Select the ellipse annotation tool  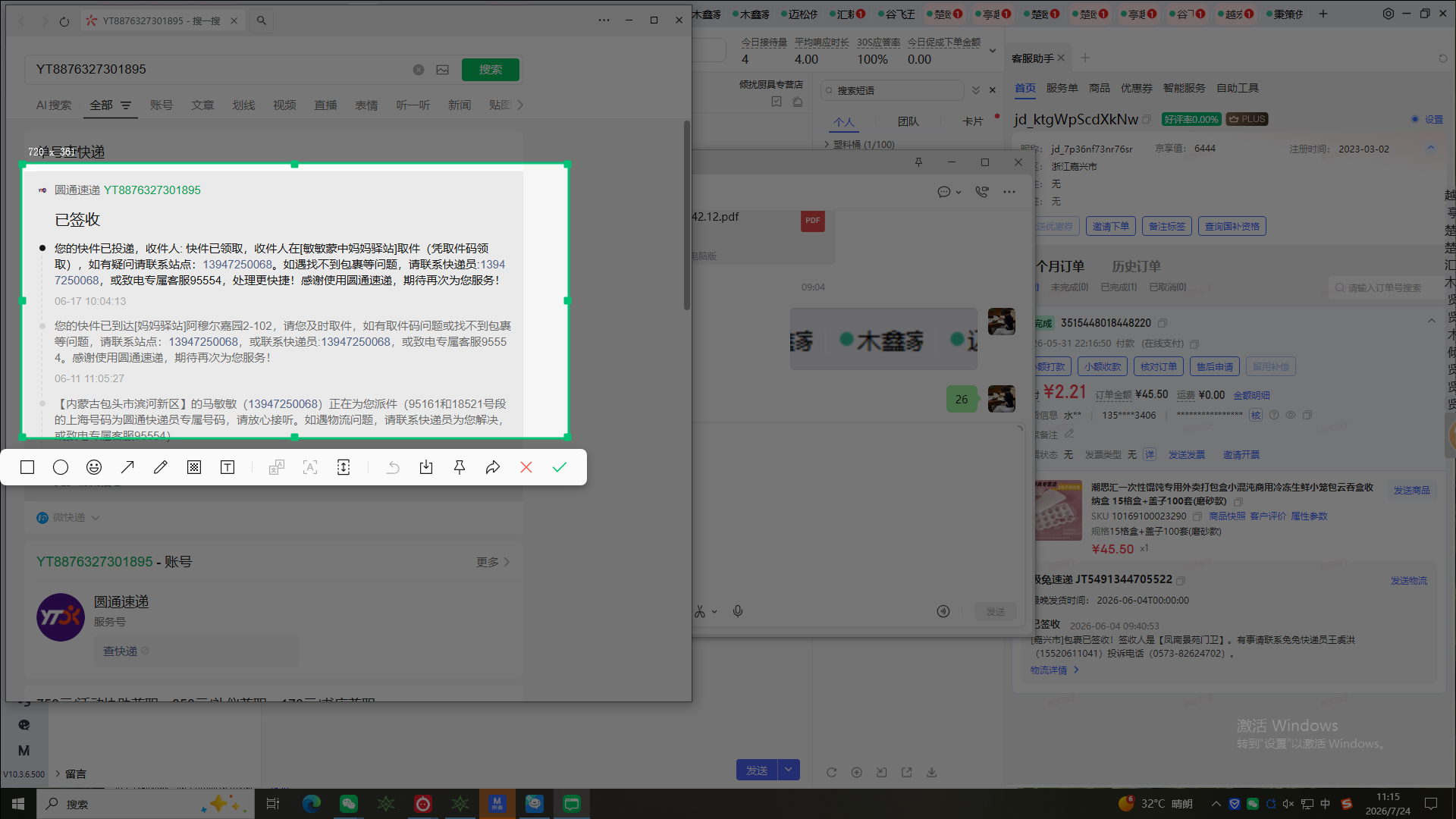61,467
